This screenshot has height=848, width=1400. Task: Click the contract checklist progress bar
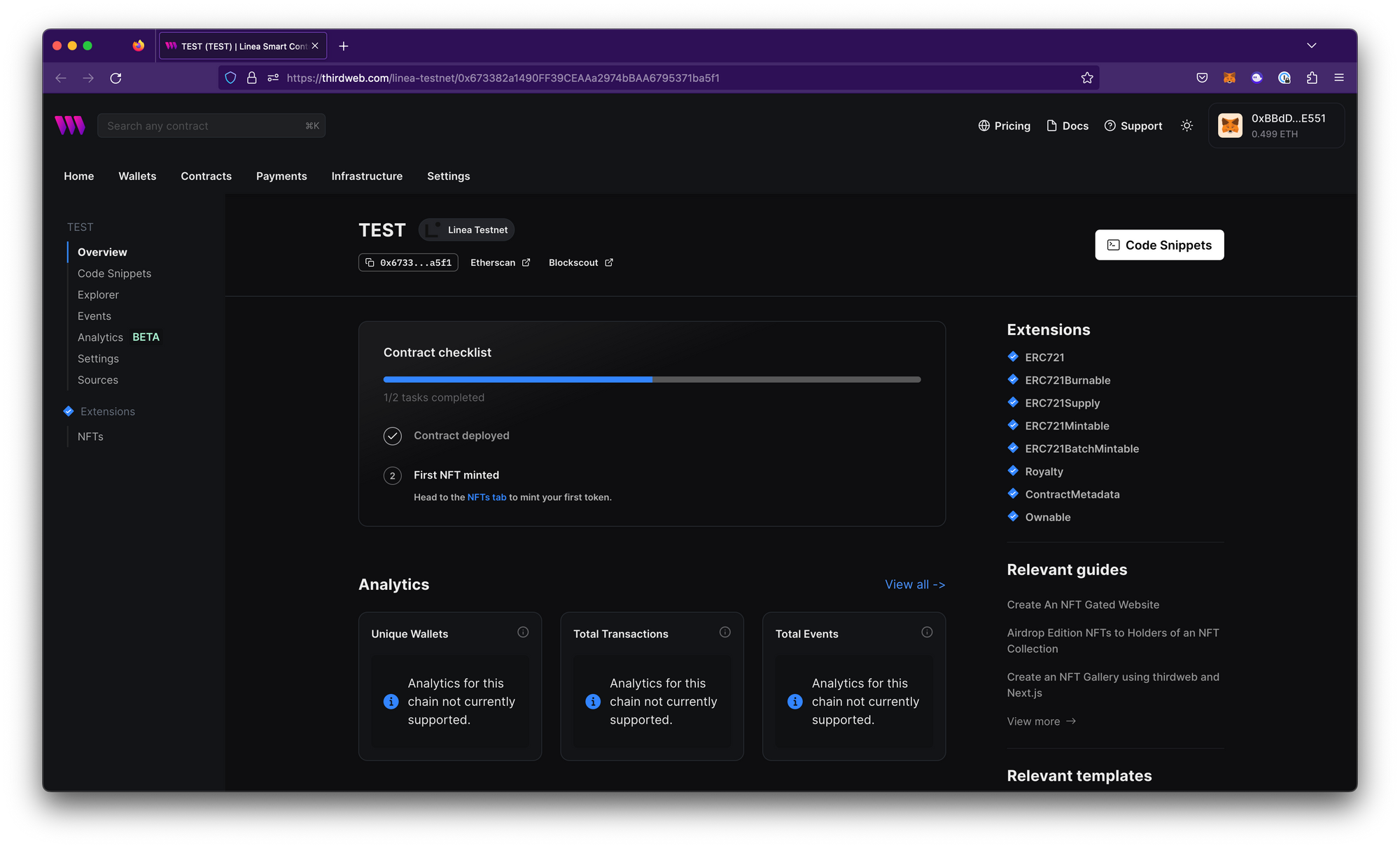coord(652,379)
